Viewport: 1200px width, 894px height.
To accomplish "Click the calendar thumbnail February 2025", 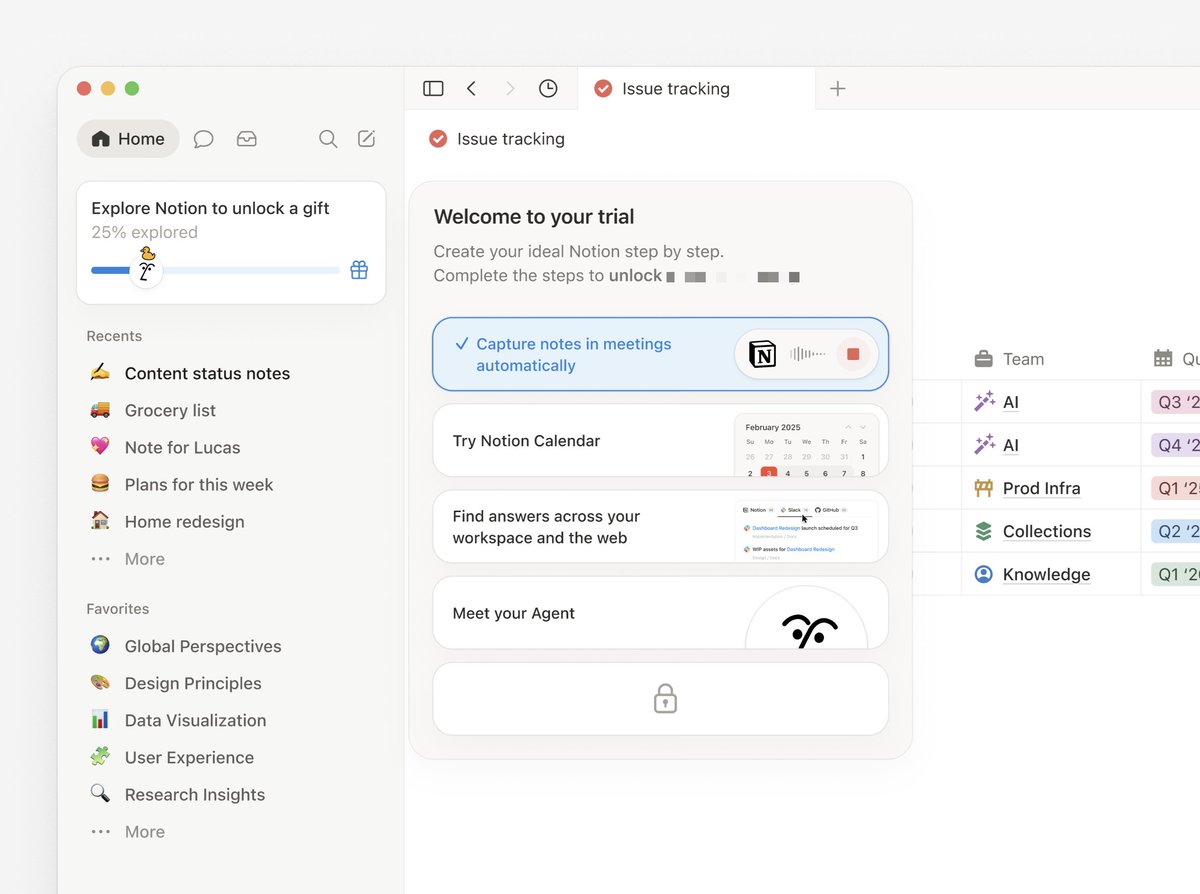I will [806, 446].
